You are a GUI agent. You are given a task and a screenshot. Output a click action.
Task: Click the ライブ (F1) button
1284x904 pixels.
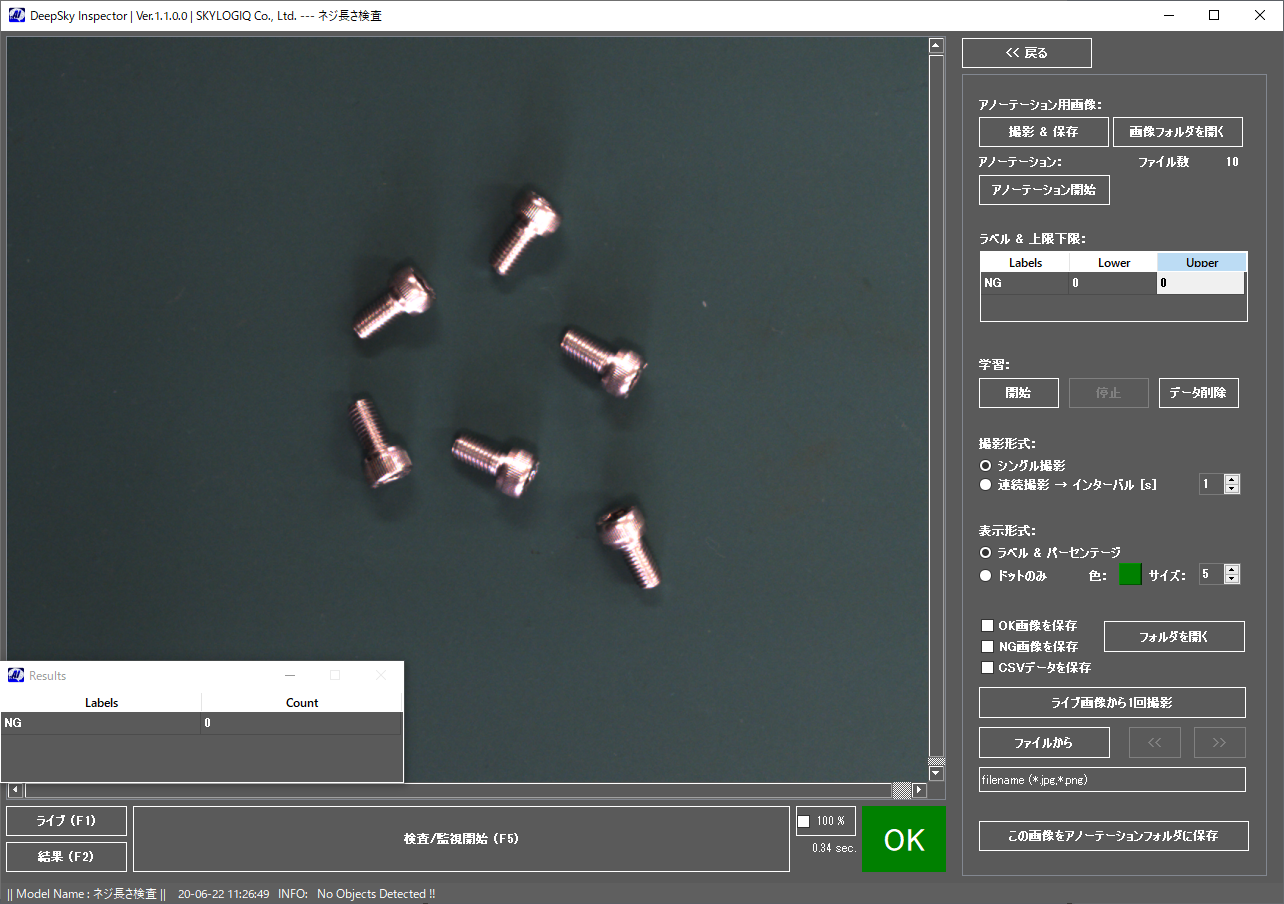66,821
